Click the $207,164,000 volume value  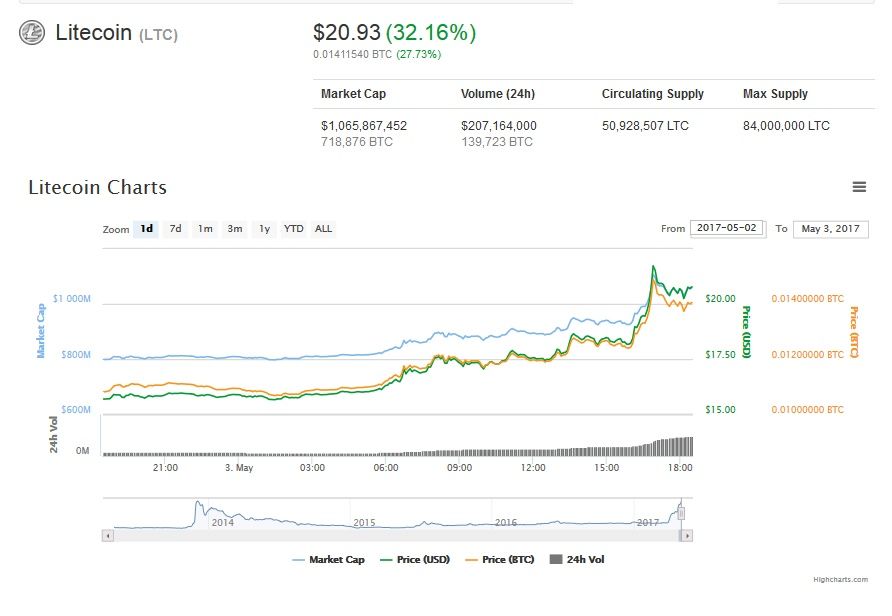point(499,126)
